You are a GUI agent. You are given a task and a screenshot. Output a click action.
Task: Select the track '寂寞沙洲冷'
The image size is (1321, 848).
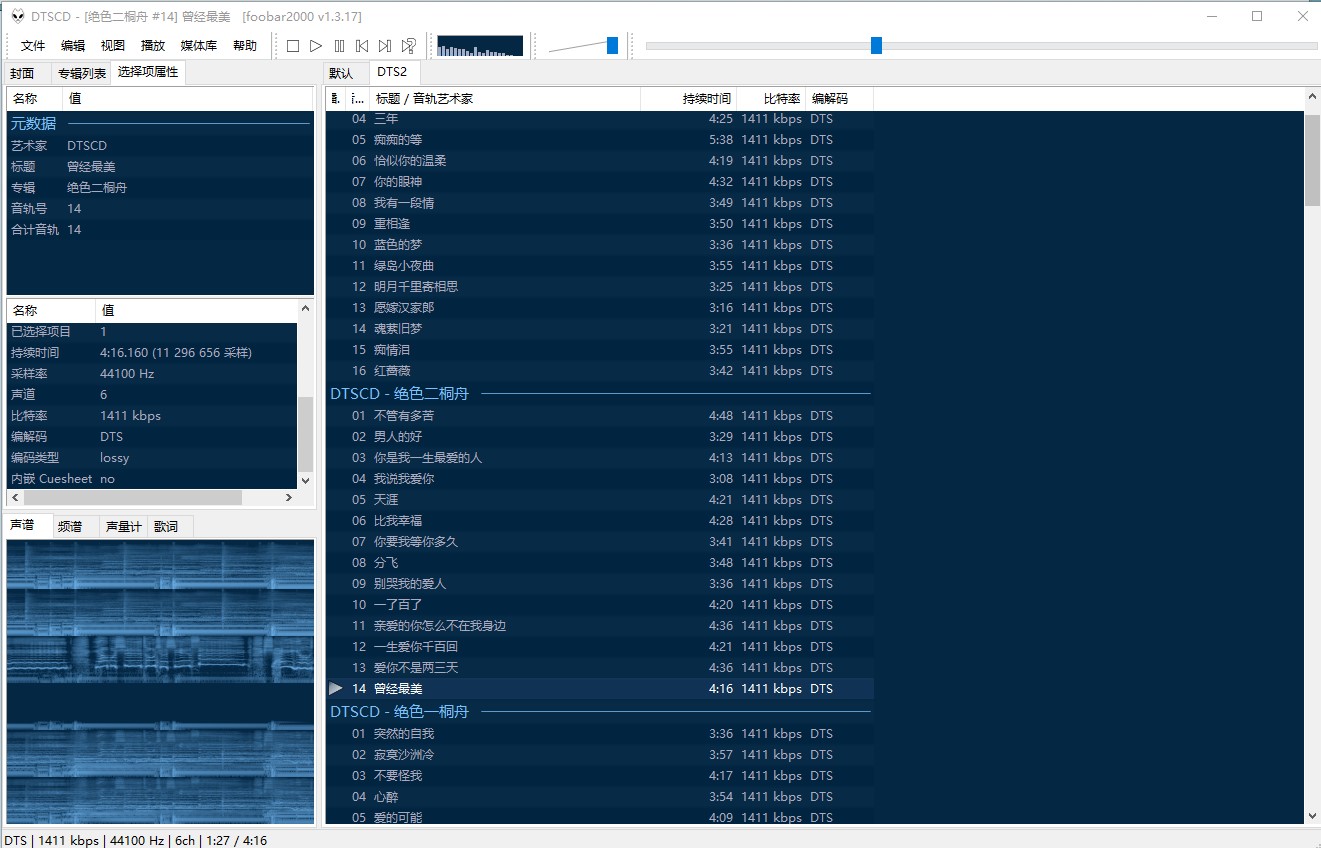600,755
